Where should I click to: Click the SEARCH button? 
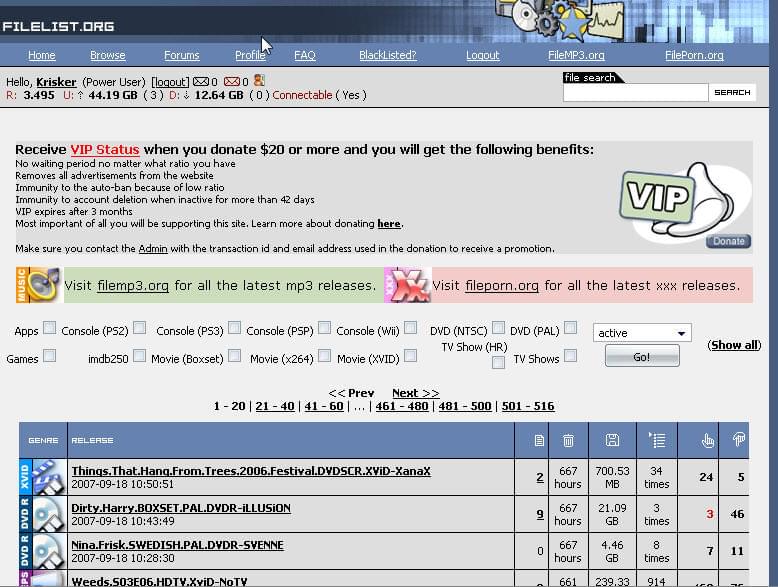pyautogui.click(x=732, y=92)
